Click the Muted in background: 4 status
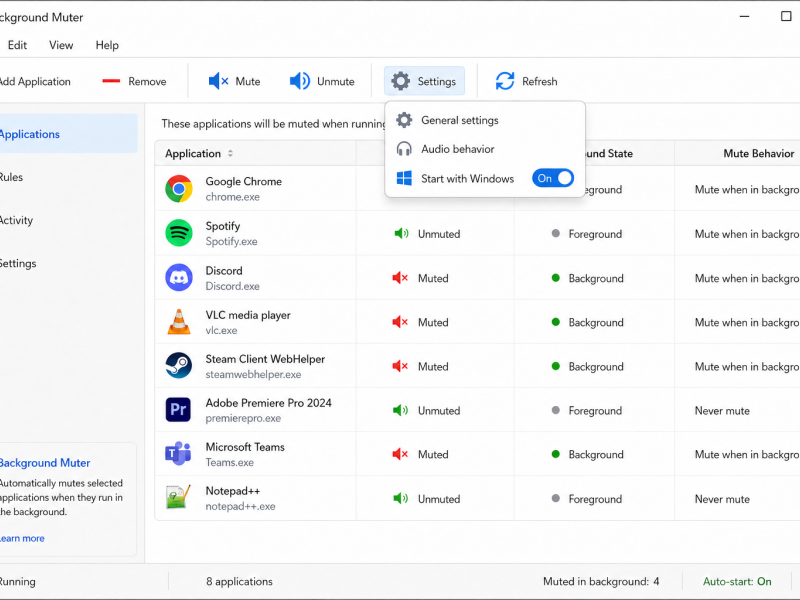Image resolution: width=800 pixels, height=600 pixels. 601,581
